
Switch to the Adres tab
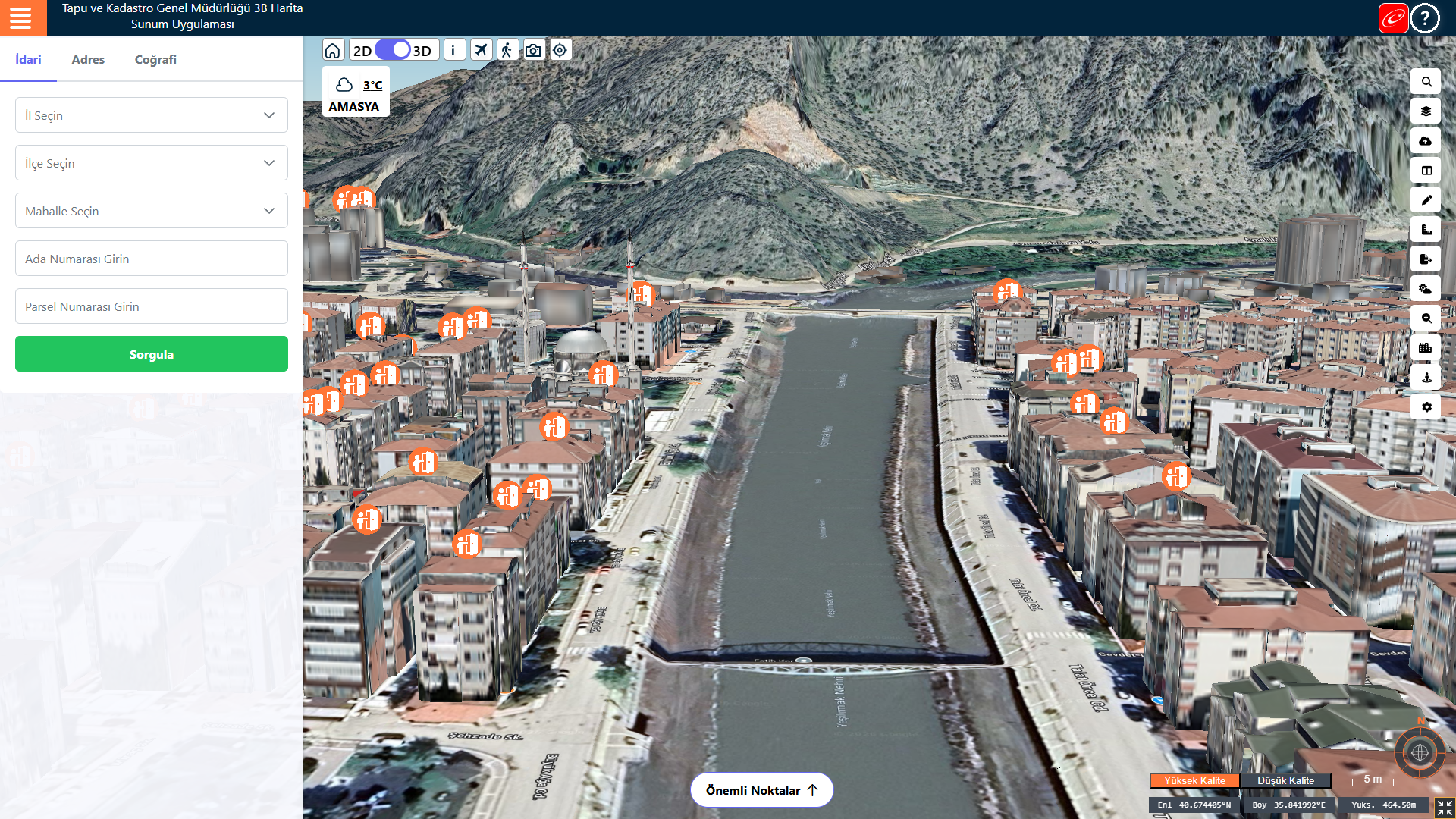click(88, 59)
